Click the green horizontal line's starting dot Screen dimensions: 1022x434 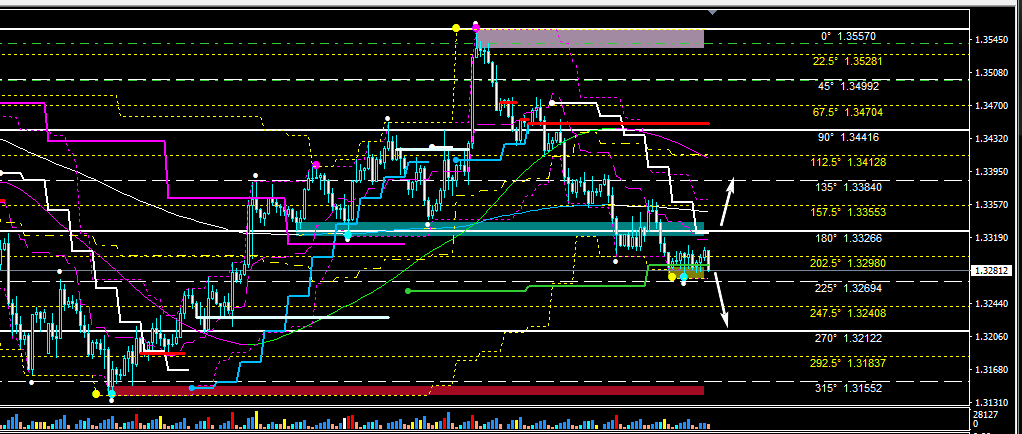tap(408, 291)
